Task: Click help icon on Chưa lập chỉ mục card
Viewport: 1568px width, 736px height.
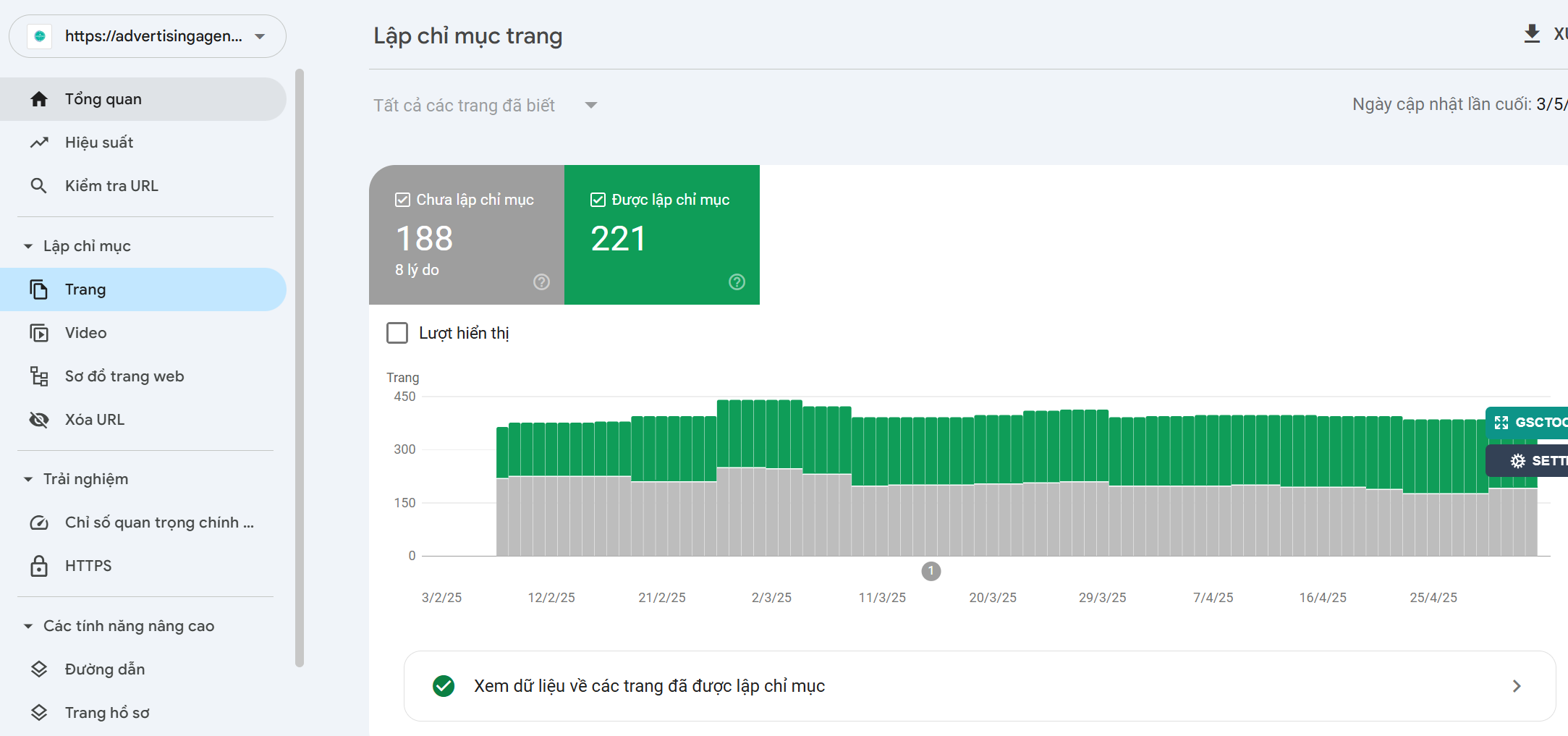Action: 541,282
